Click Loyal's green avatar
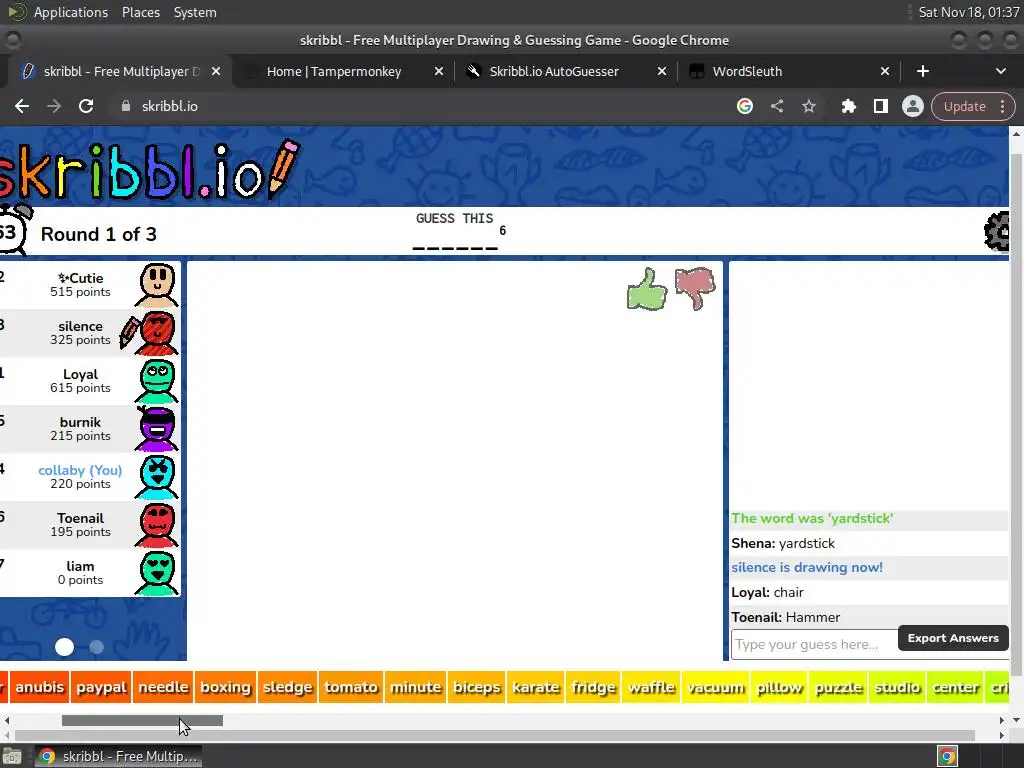Viewport: 1024px width, 768px height. pos(157,381)
